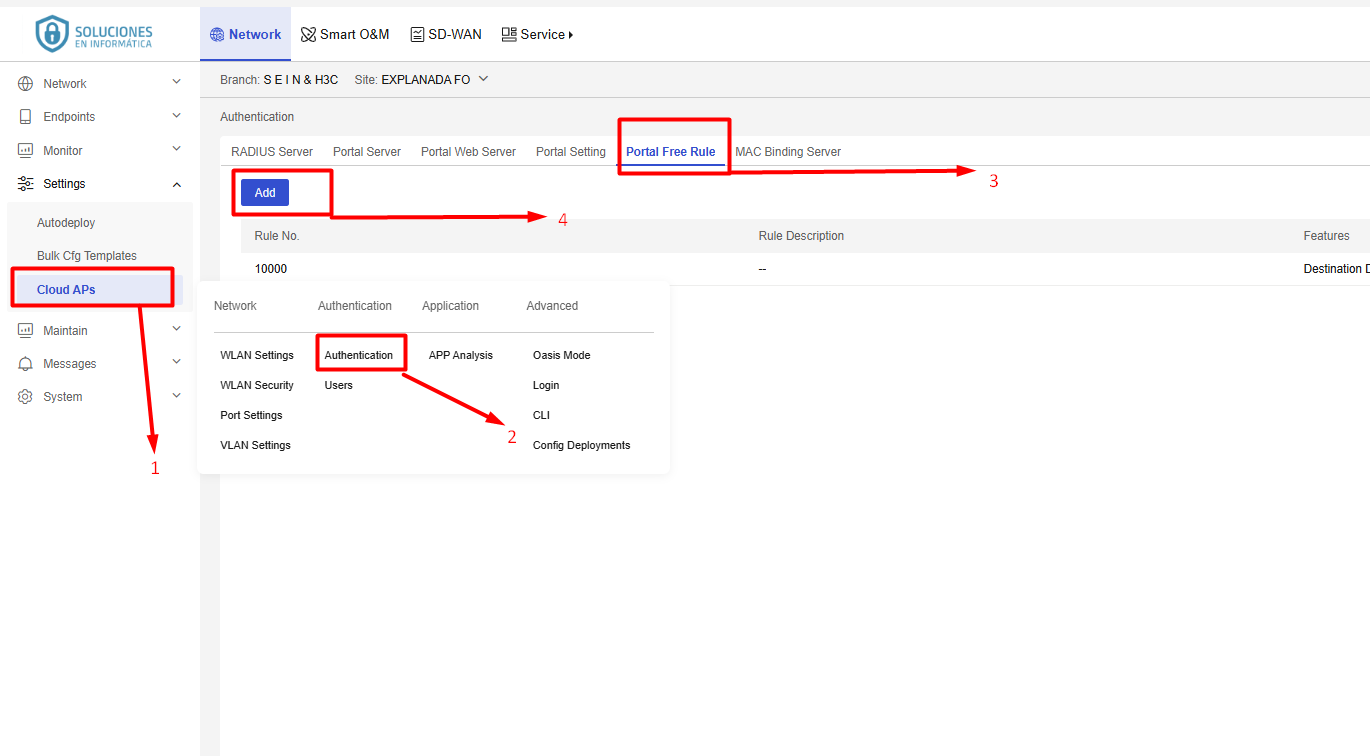The width and height of the screenshot is (1370, 756).
Task: Click the System gear icon
Action: pyautogui.click(x=26, y=397)
